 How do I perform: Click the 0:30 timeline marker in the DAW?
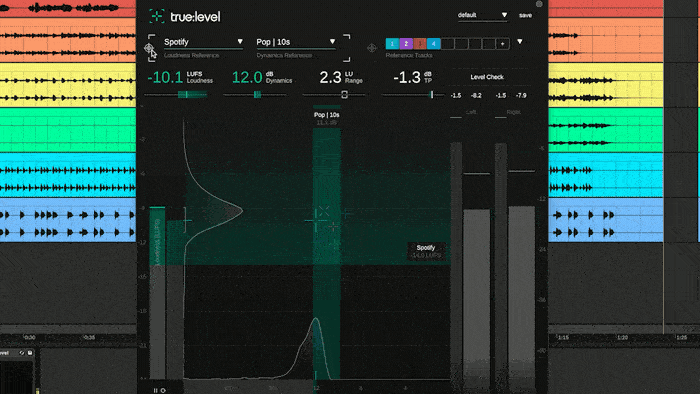tap(29, 337)
